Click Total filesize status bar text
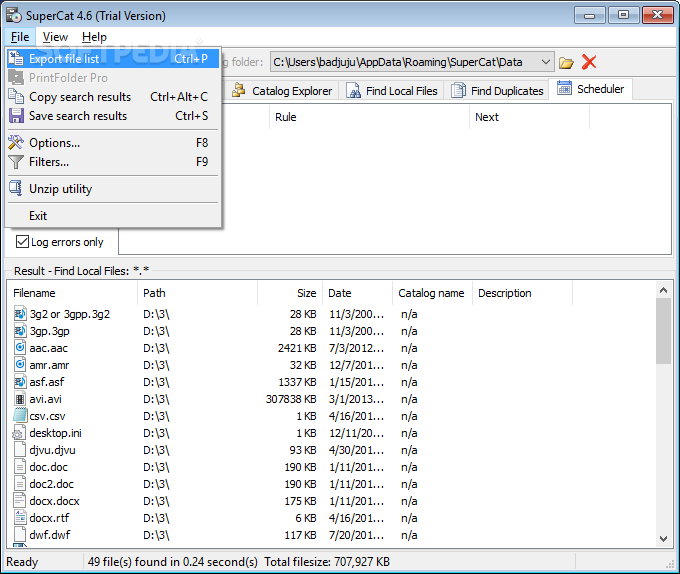 [327, 562]
